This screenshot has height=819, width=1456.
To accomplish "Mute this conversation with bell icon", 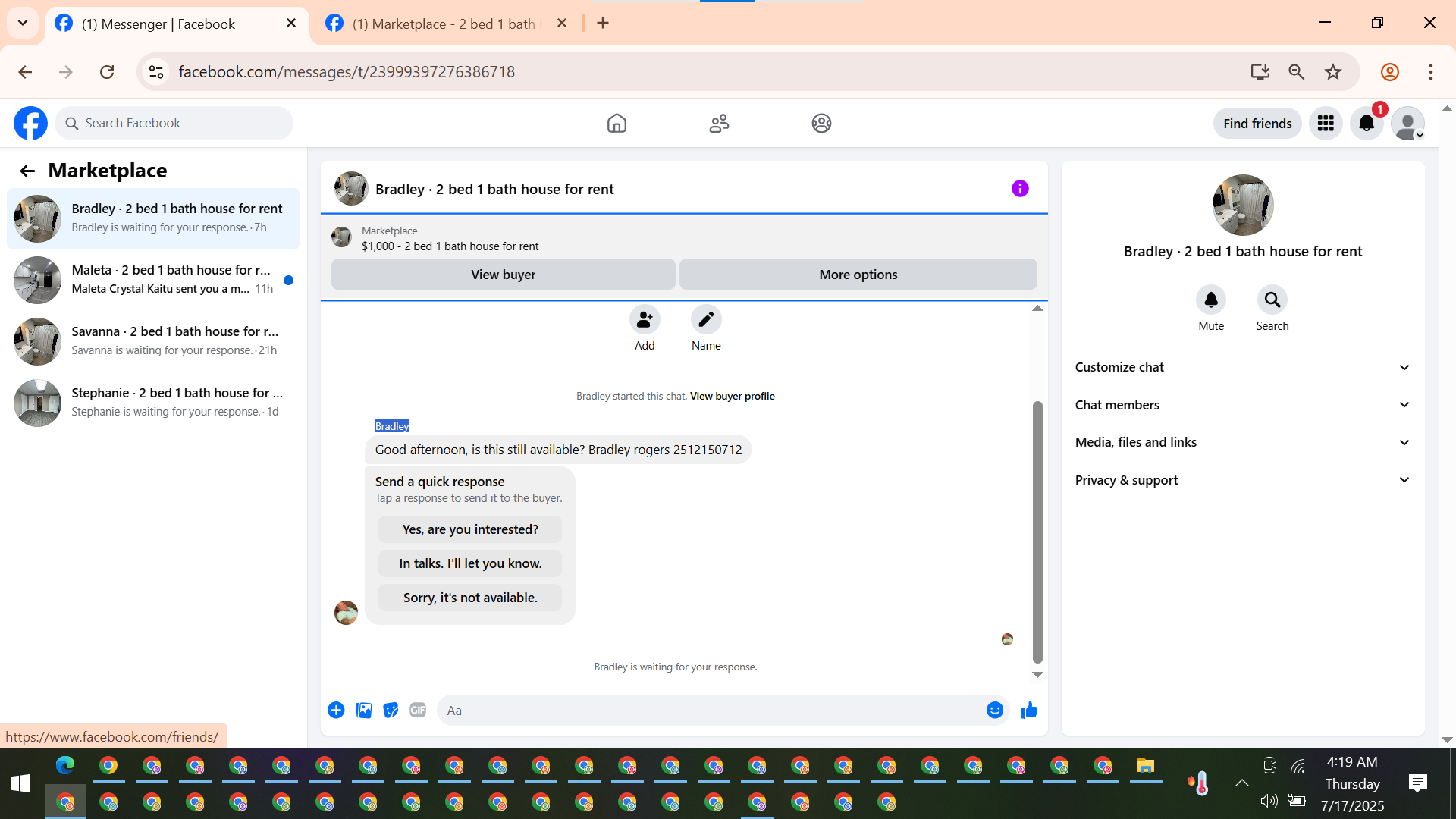I will click(1211, 300).
